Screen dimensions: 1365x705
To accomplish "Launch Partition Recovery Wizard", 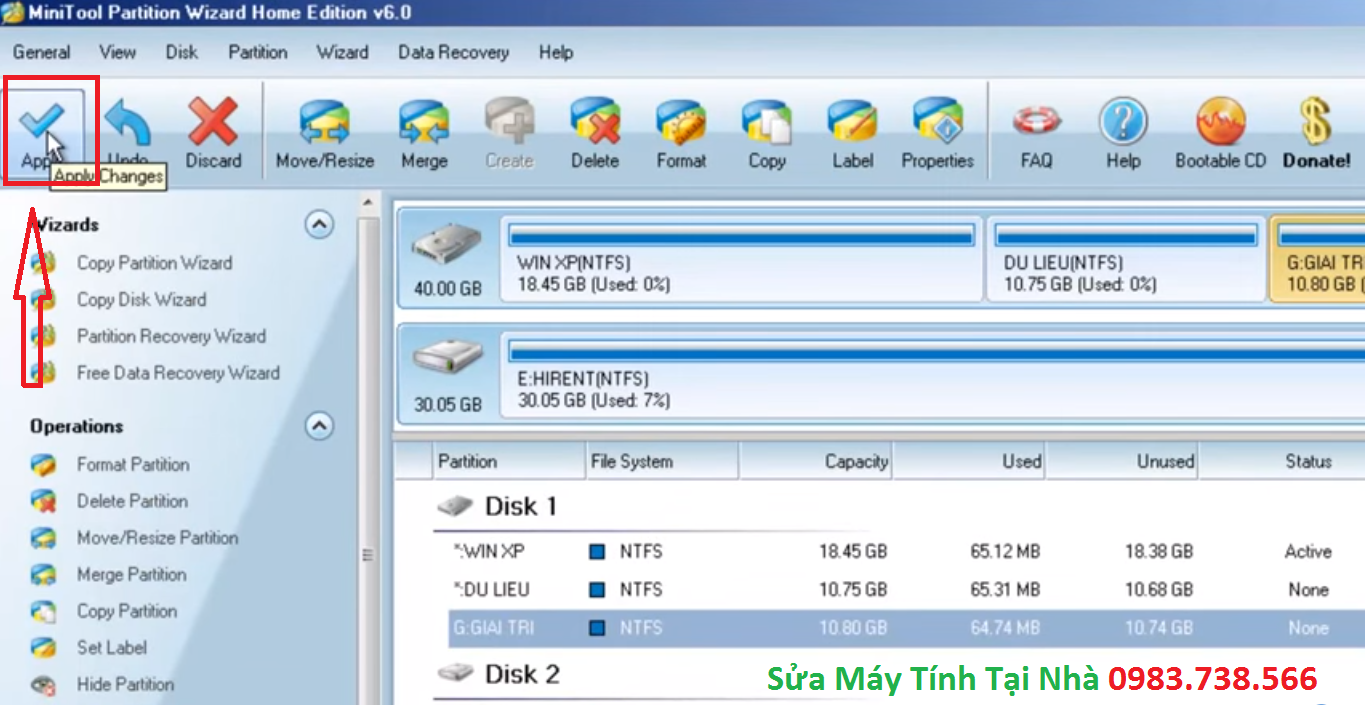I will [171, 337].
